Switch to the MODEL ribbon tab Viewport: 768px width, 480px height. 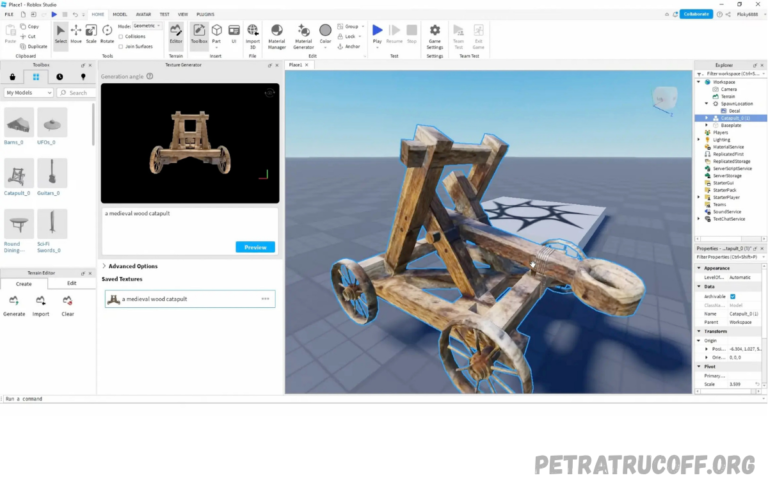(120, 14)
